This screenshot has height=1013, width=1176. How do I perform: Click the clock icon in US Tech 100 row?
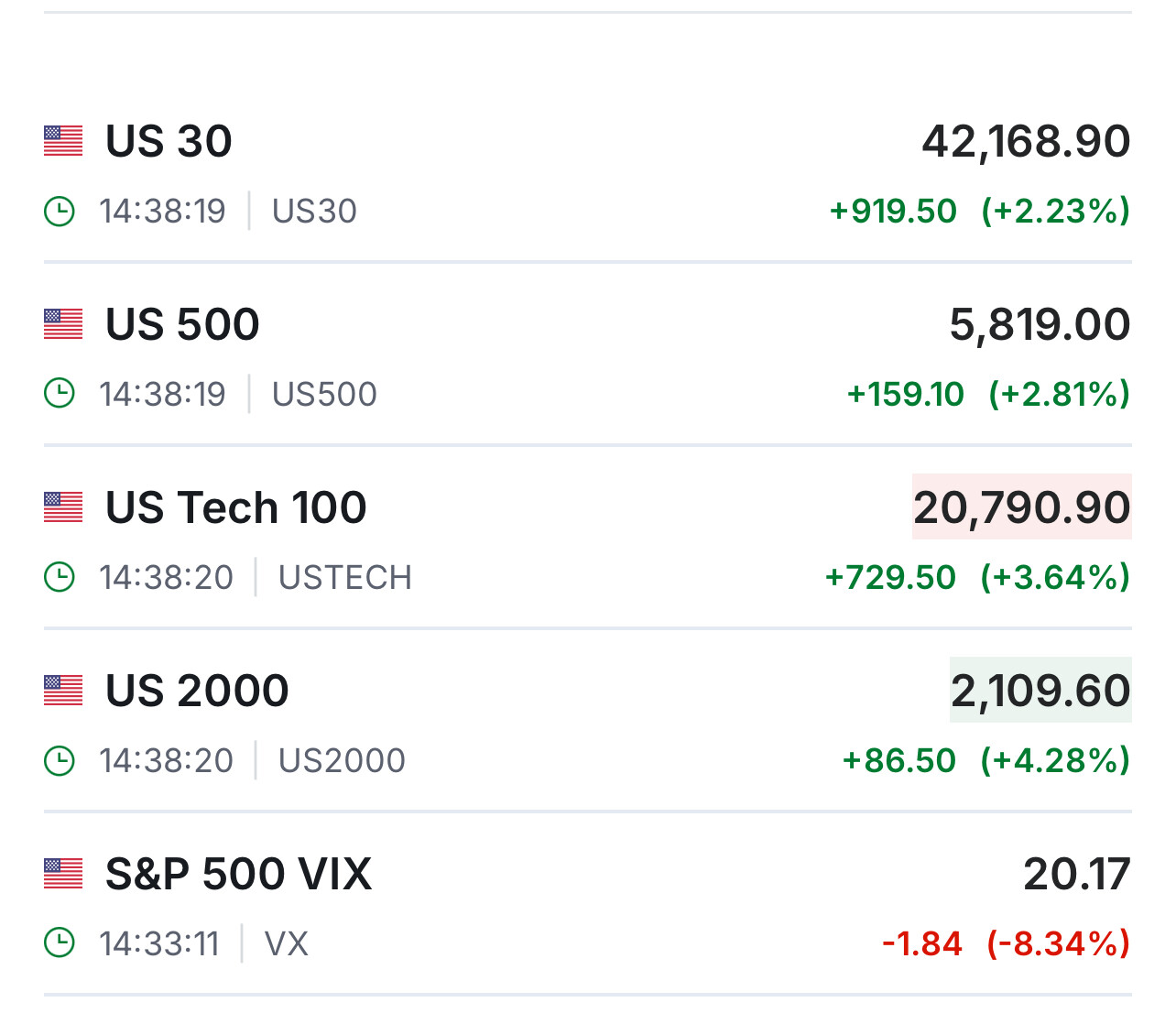click(x=60, y=578)
